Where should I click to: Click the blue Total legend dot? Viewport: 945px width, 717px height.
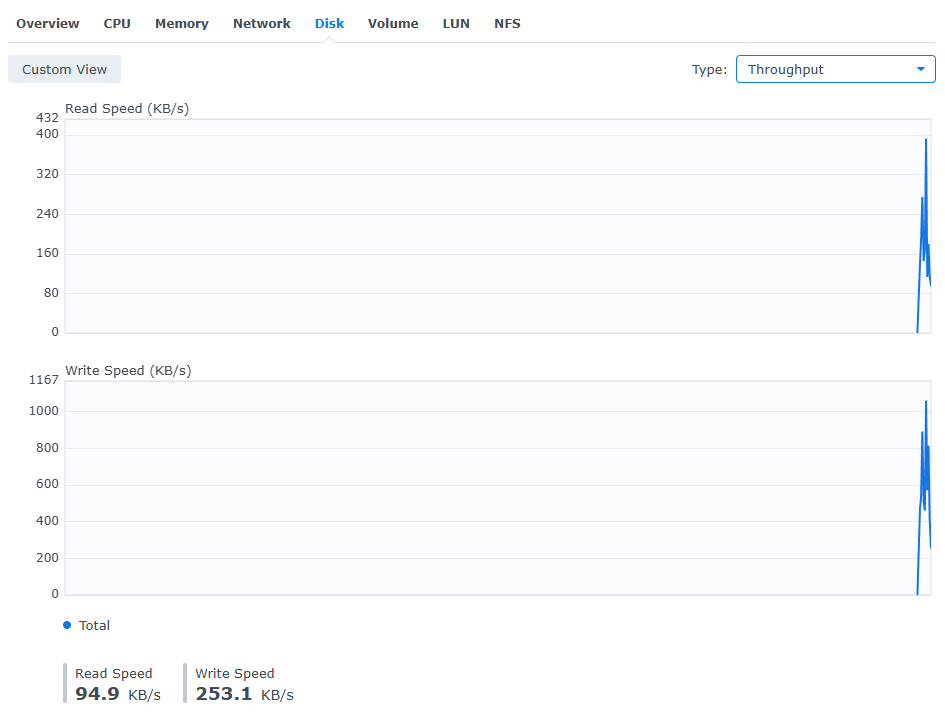tap(67, 625)
